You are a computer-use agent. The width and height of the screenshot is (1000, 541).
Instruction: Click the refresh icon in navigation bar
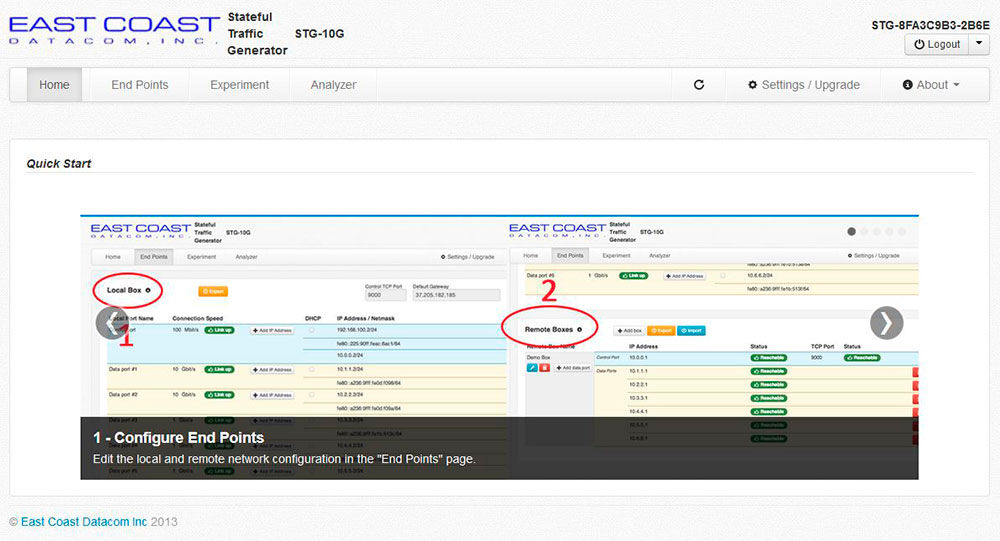699,85
